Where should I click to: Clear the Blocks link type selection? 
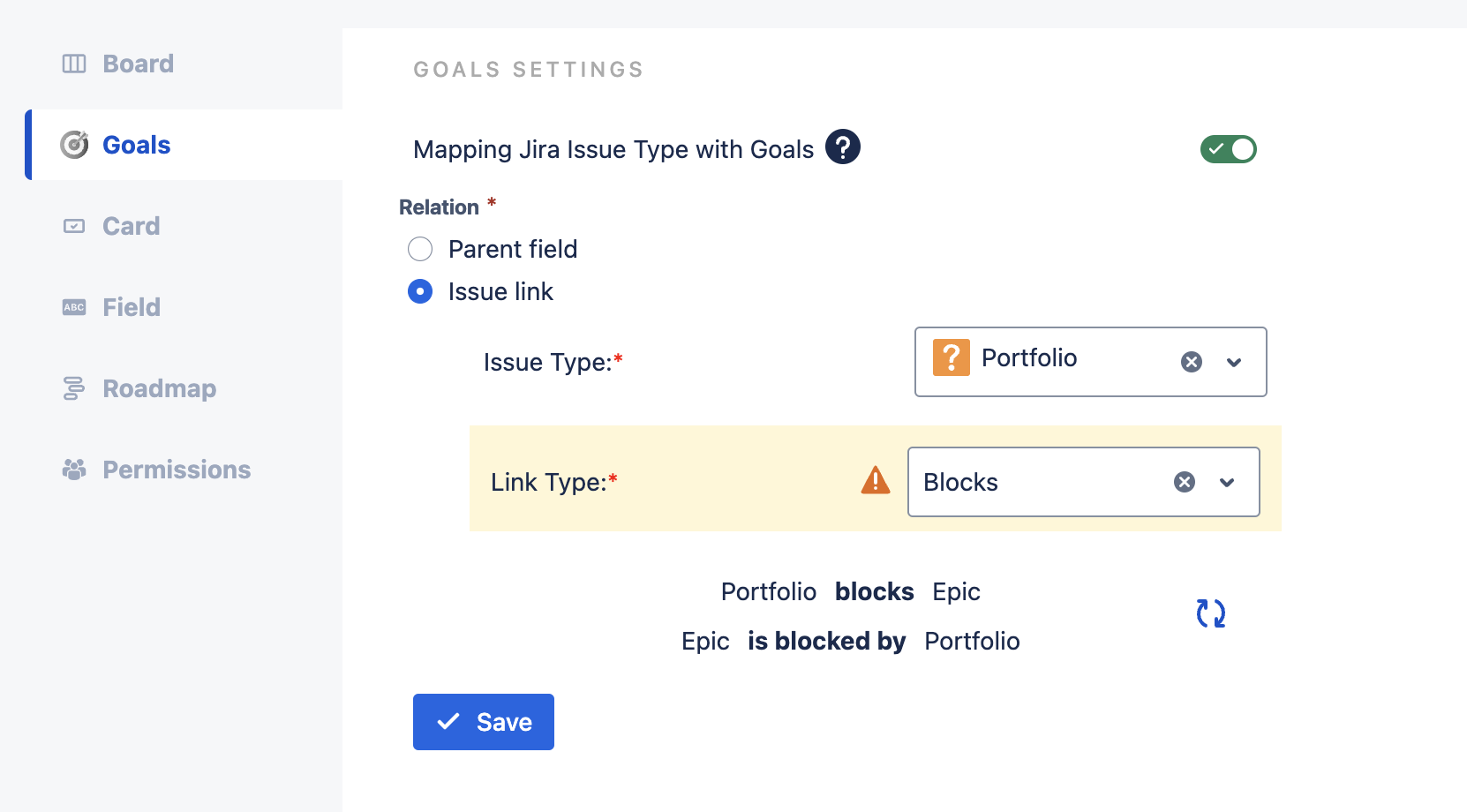click(1185, 482)
